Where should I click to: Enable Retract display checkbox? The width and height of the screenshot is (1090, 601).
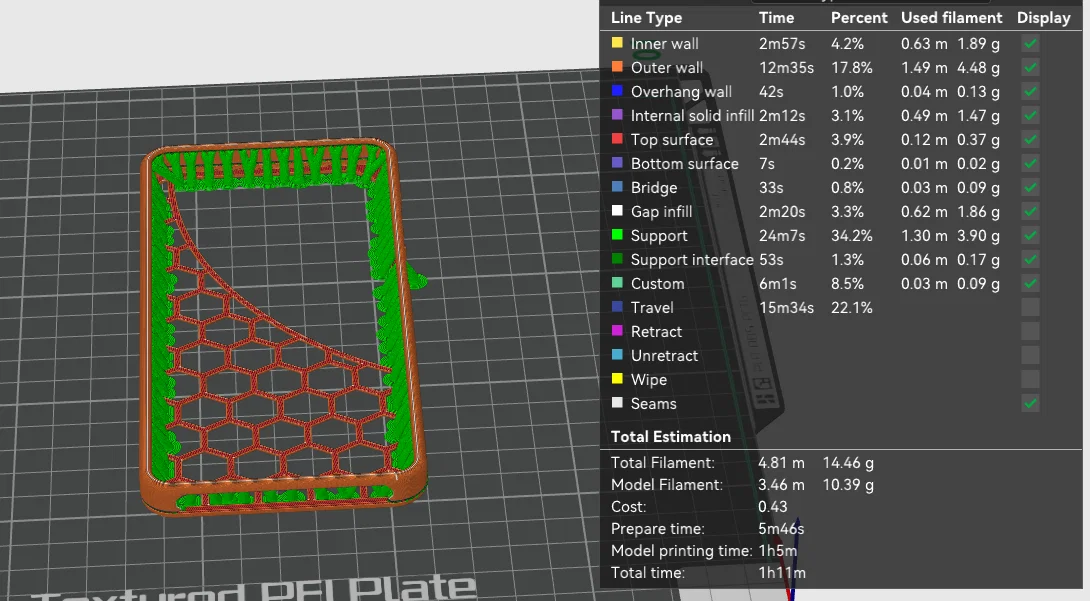click(x=1030, y=331)
